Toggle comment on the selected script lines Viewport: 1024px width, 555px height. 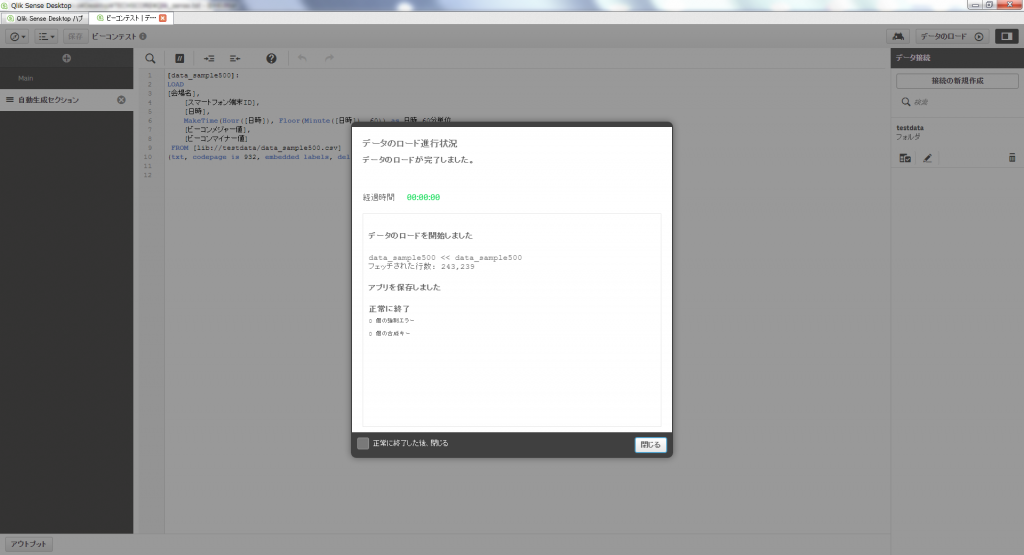click(180, 59)
